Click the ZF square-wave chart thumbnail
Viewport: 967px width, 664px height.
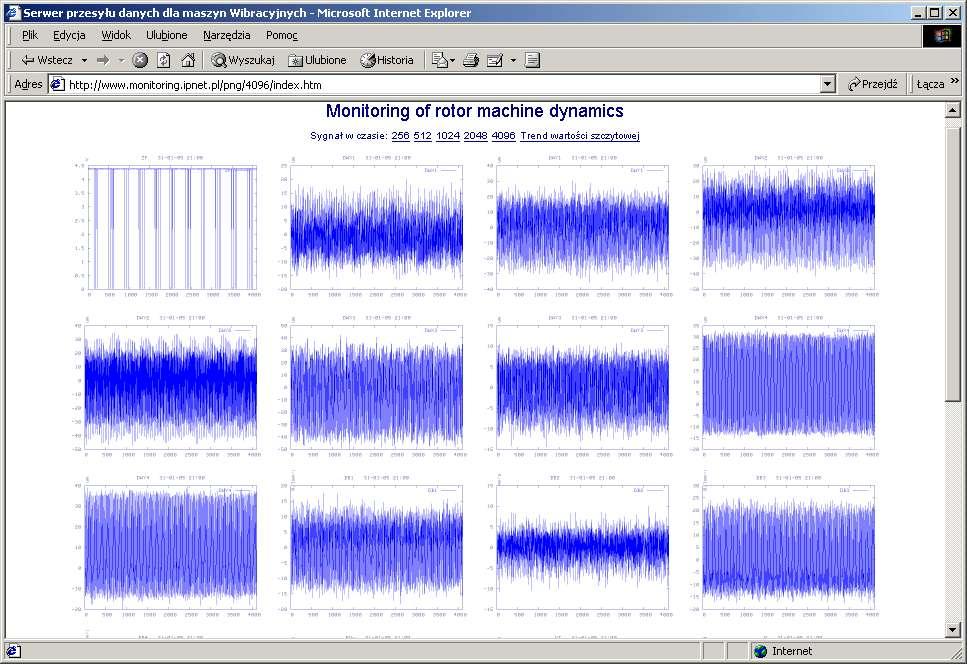tap(167, 227)
